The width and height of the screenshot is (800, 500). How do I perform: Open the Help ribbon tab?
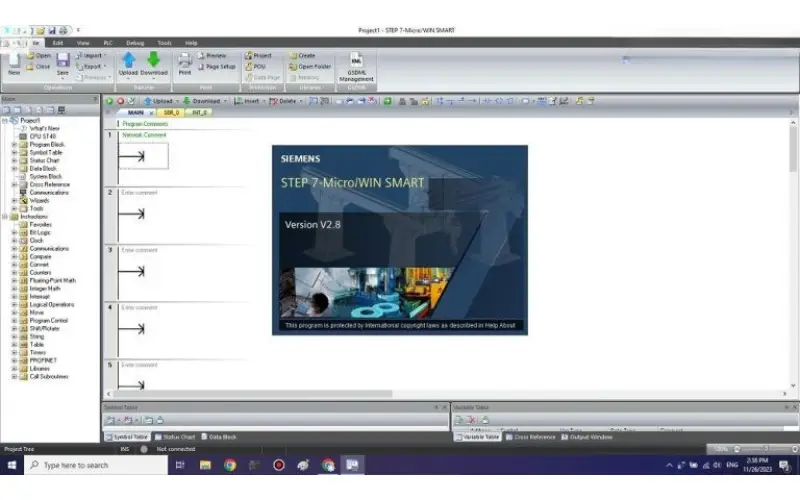pos(191,43)
